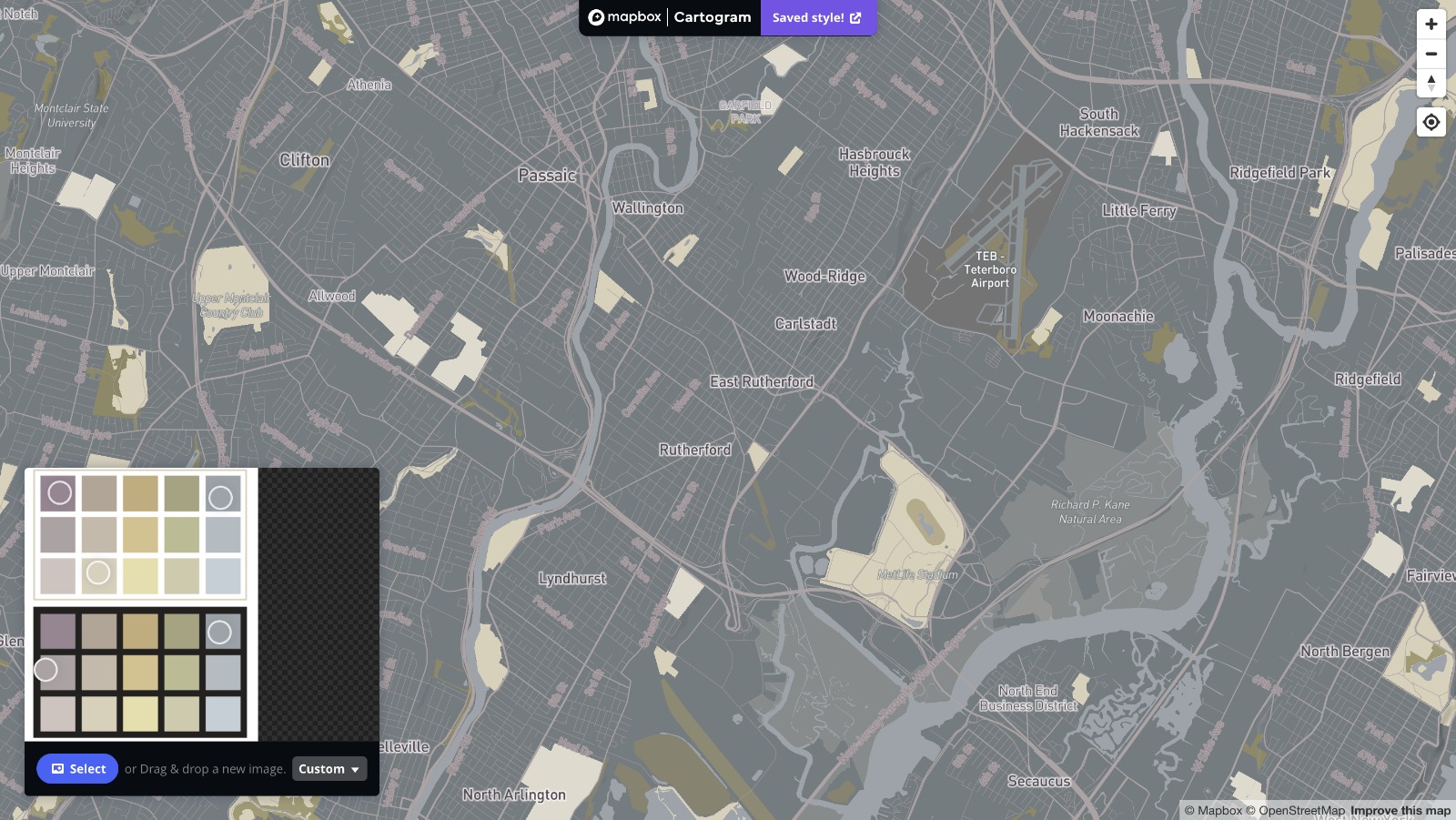Click the Mapbox logo in header

625,17
